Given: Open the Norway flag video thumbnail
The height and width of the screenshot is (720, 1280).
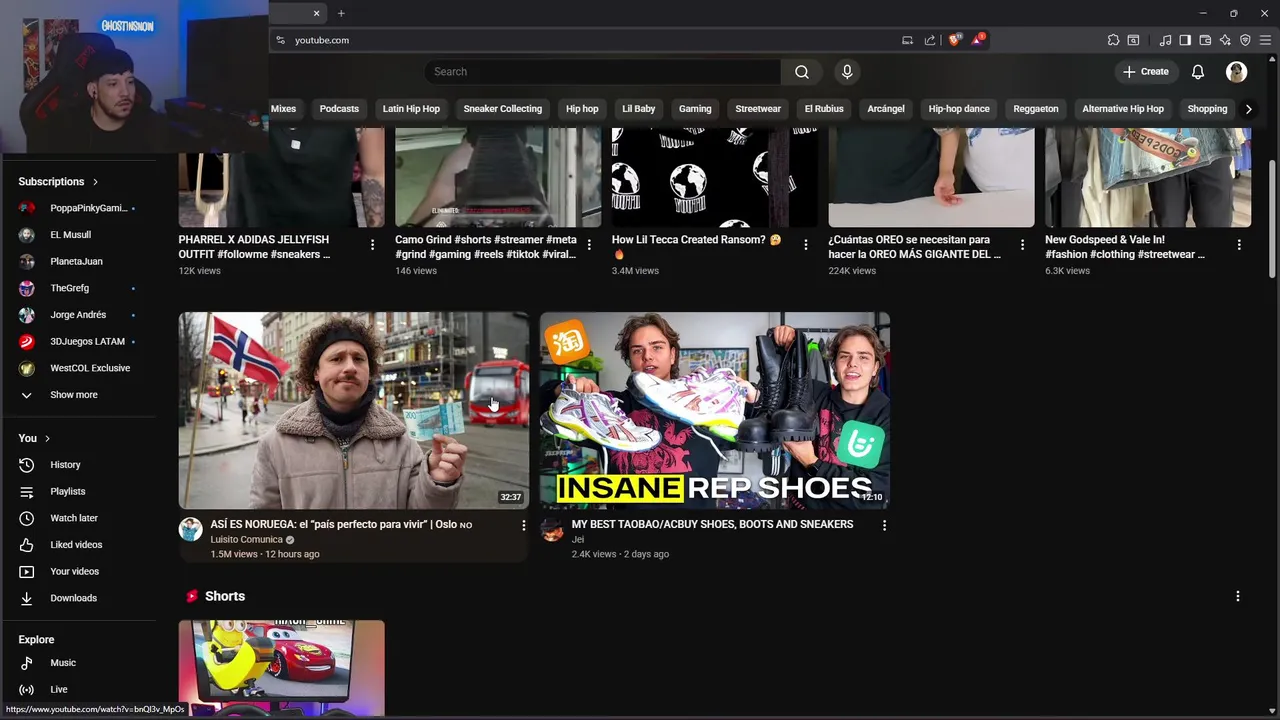Looking at the screenshot, I should point(354,411).
